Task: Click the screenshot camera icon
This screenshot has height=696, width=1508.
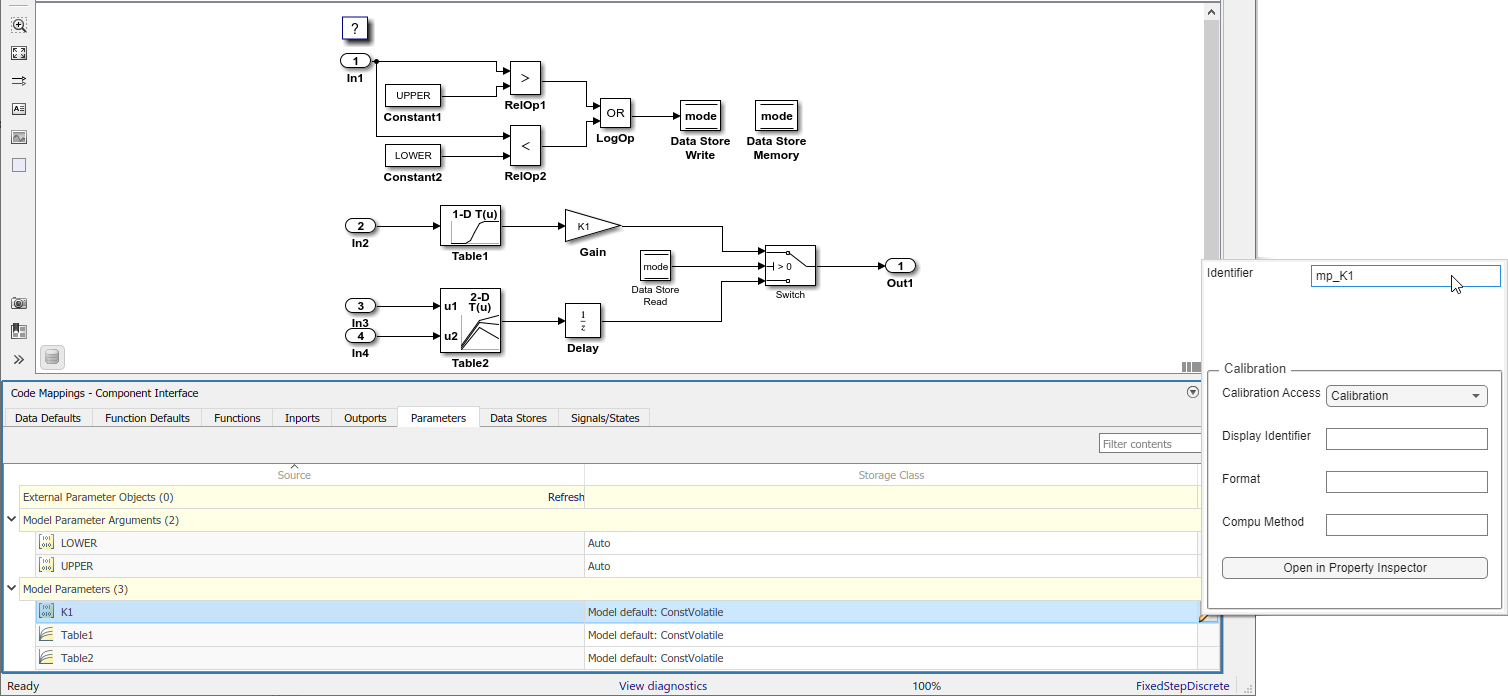Action: 19,303
